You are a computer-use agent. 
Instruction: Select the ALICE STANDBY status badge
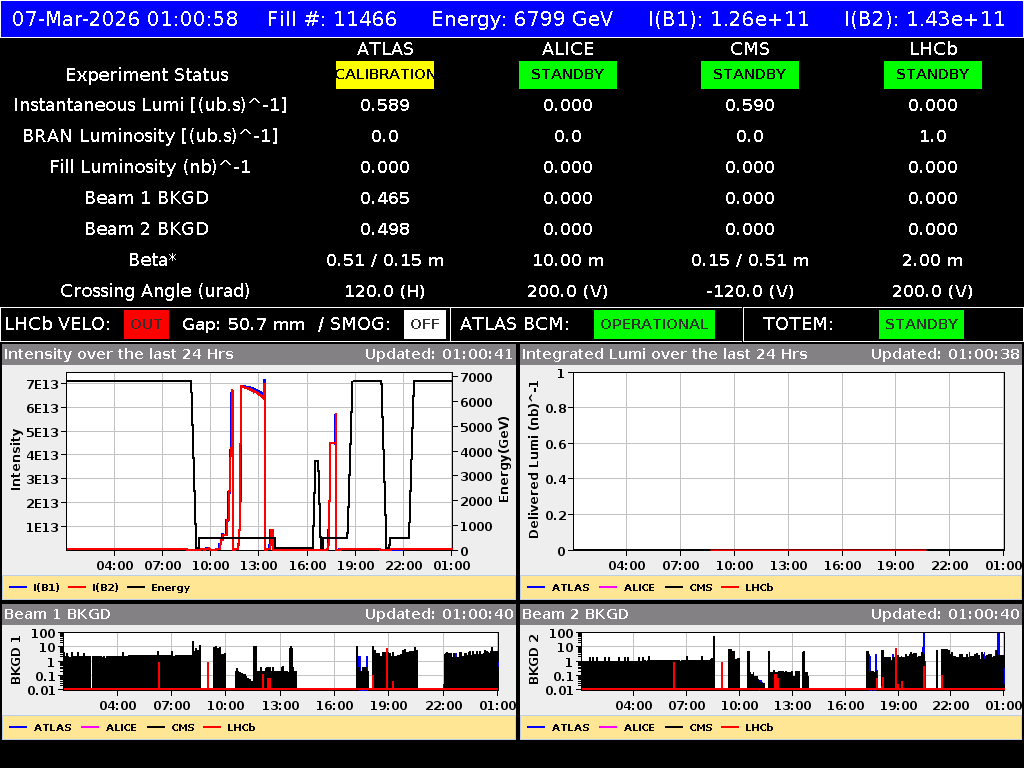tap(567, 74)
